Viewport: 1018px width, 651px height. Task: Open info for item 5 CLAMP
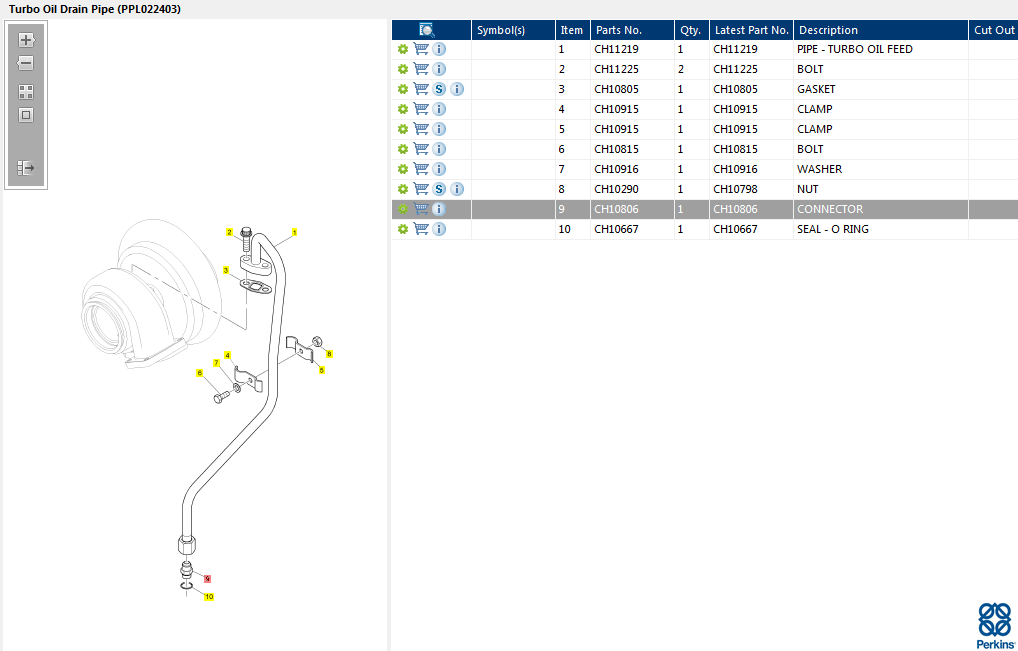(x=439, y=129)
